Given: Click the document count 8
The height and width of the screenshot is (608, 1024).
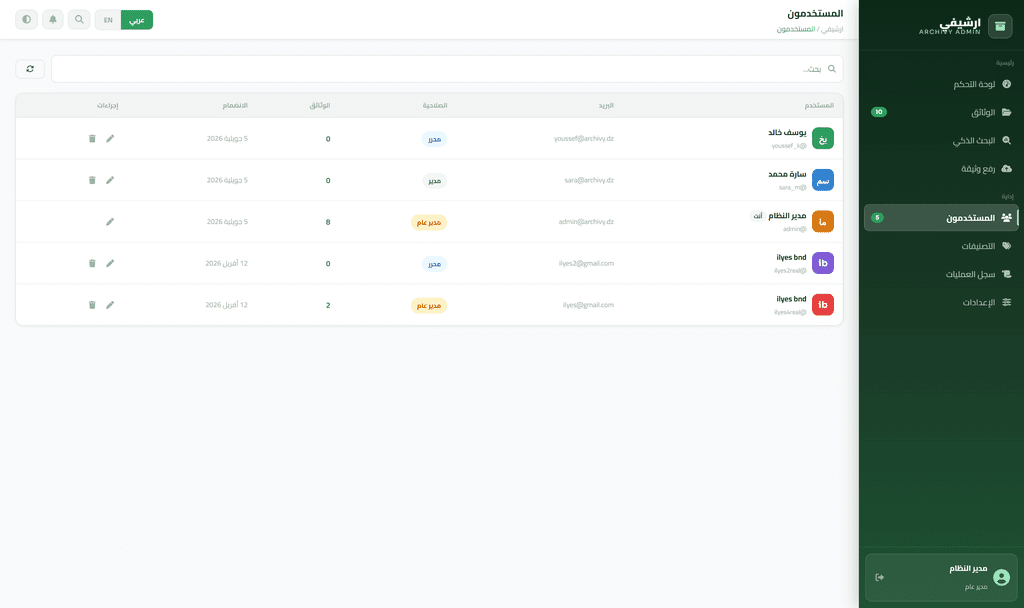Looking at the screenshot, I should point(328,222).
